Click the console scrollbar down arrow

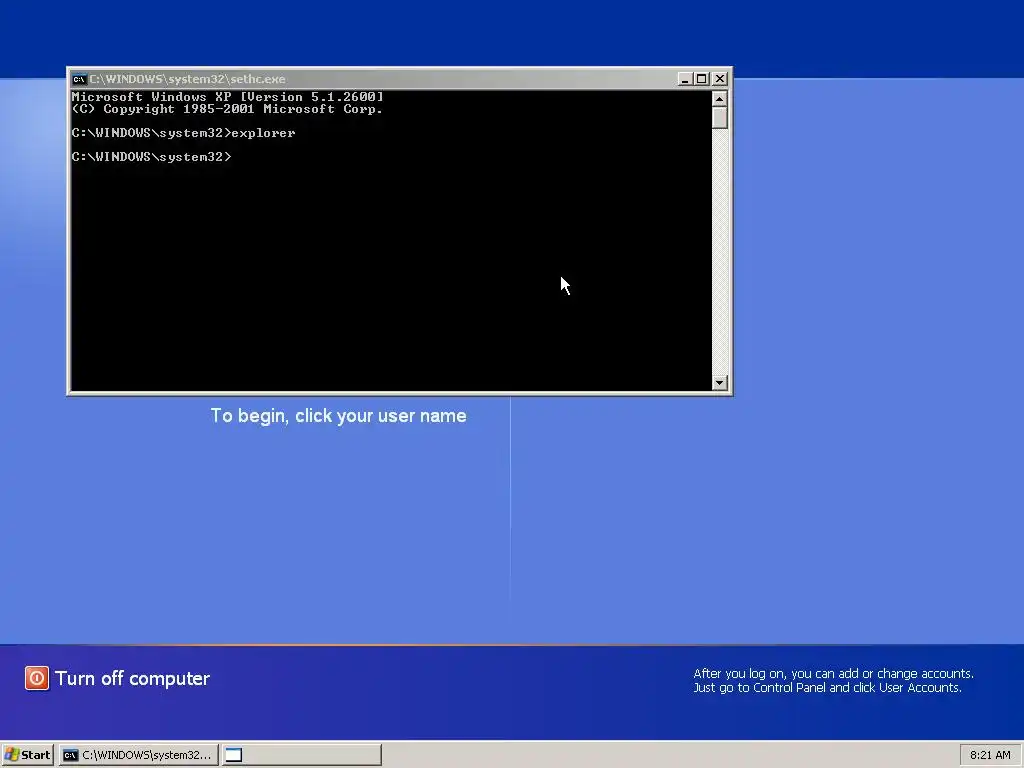click(x=720, y=383)
